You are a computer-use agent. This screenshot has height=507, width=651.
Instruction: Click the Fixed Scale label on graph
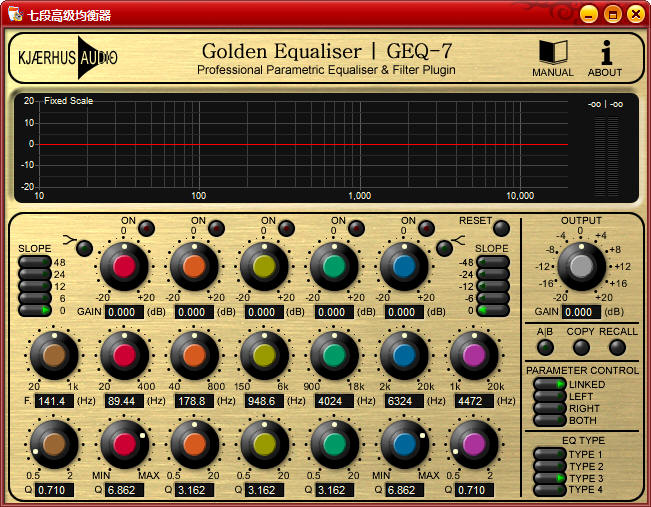point(69,101)
